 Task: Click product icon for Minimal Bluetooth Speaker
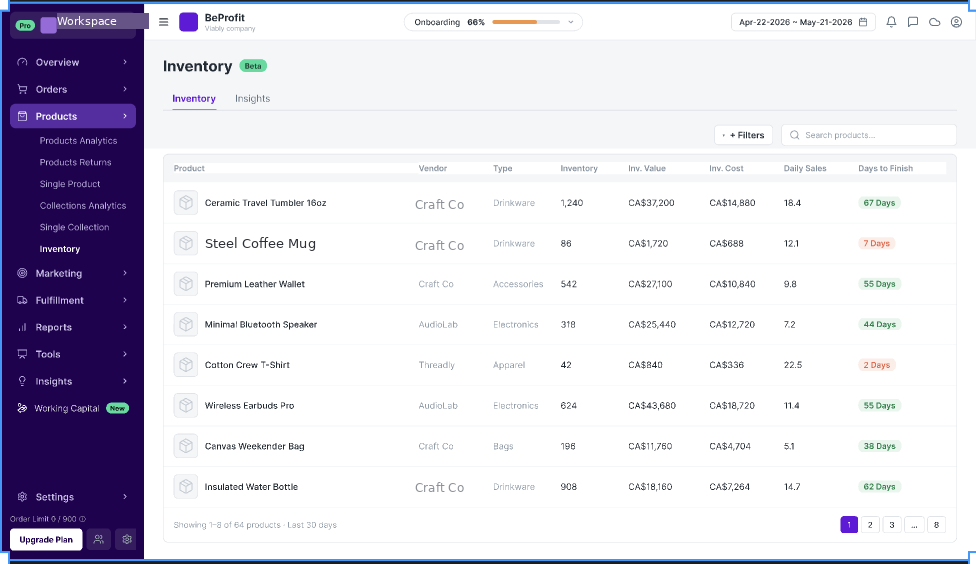click(185, 324)
